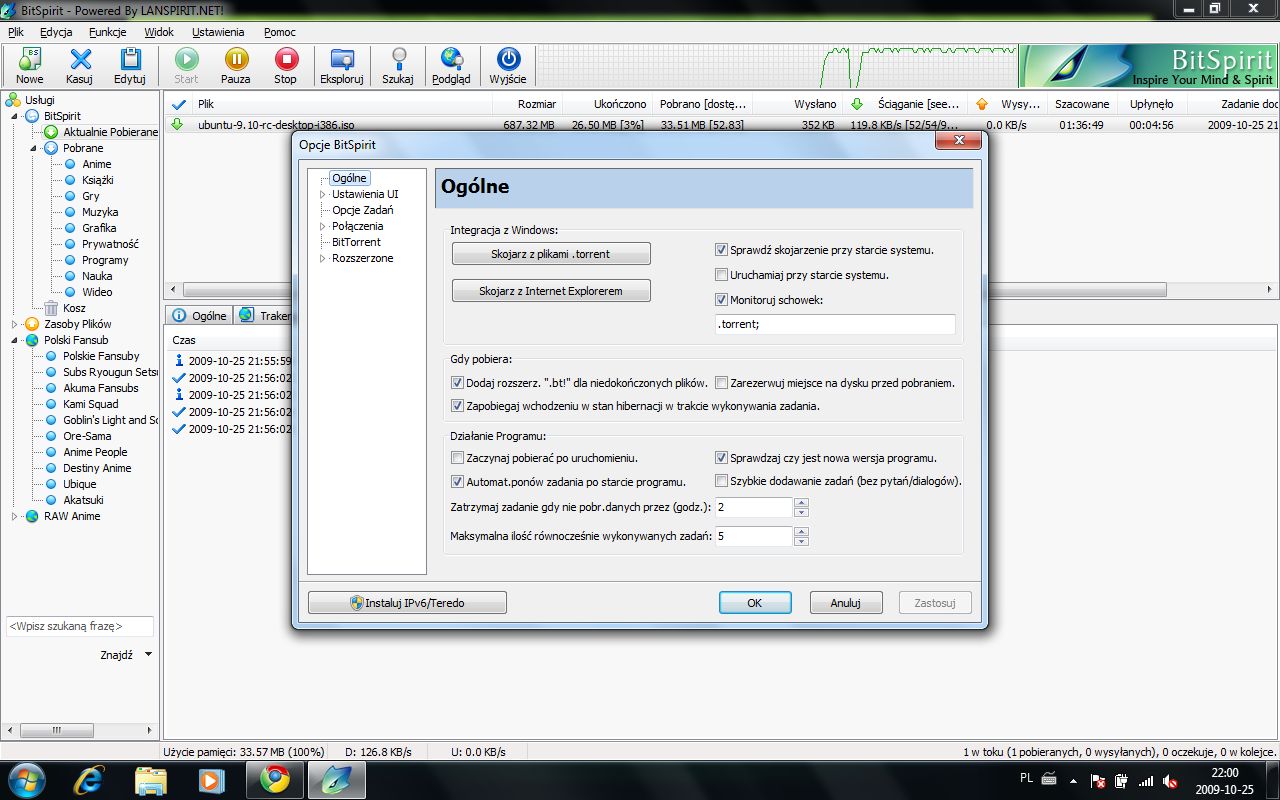Screen dimensions: 1280x800
Task: Toggle Monitoruj schowek checkbox
Action: click(721, 300)
